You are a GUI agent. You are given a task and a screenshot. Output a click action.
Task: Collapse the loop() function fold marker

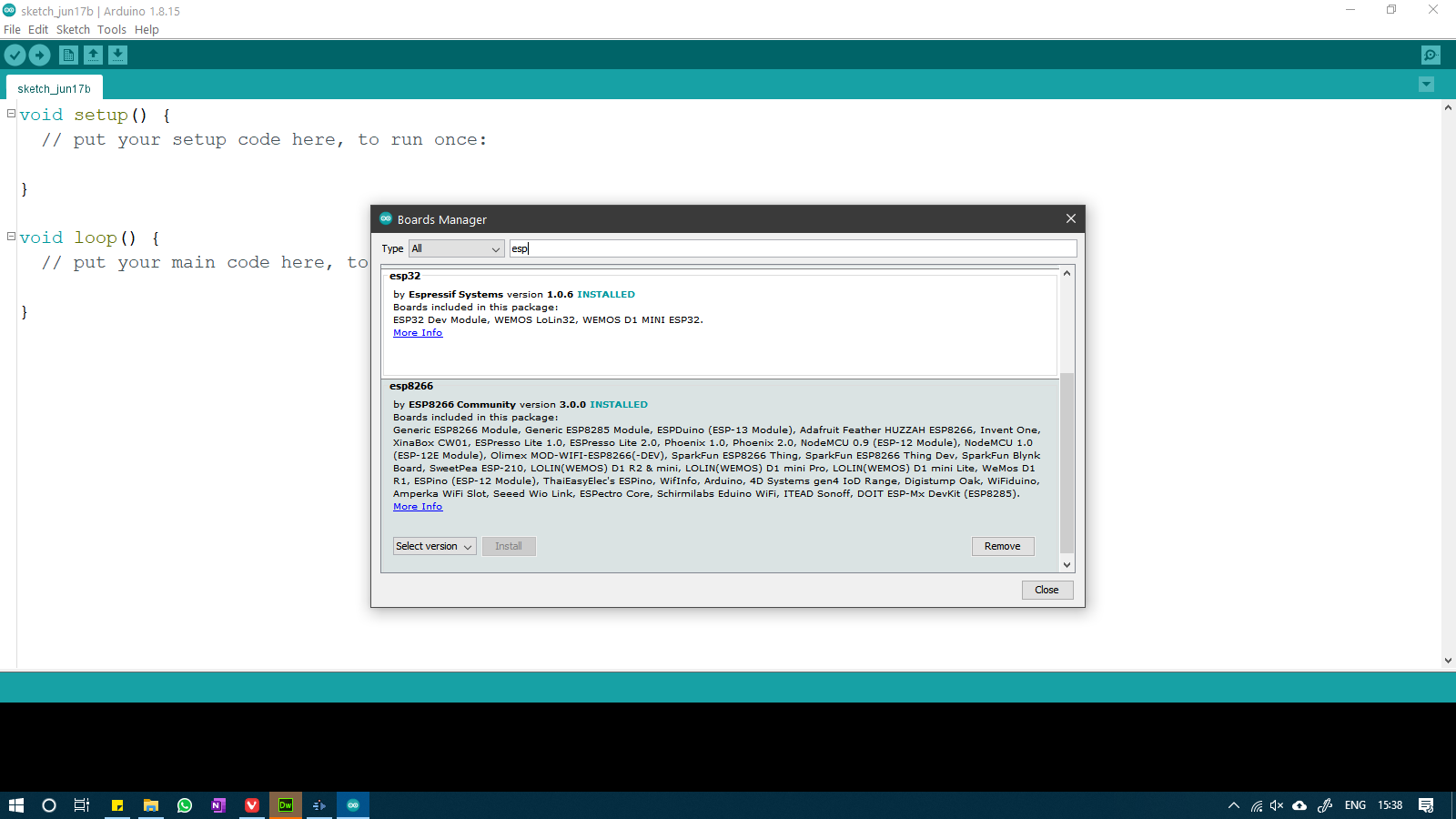(x=11, y=237)
